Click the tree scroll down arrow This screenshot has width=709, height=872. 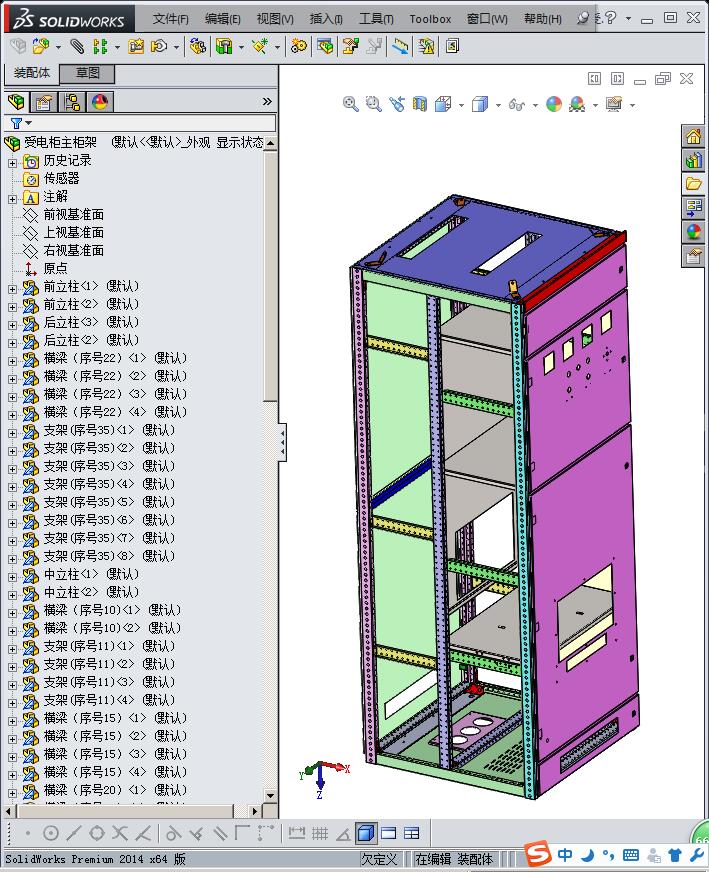pos(270,796)
